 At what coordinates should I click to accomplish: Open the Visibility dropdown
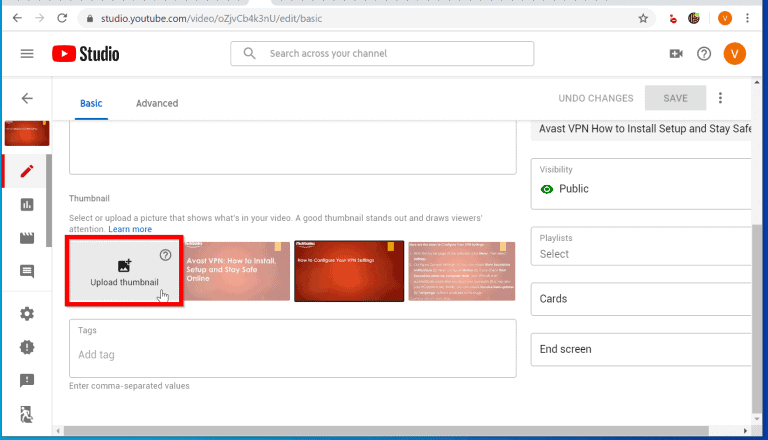coord(641,184)
